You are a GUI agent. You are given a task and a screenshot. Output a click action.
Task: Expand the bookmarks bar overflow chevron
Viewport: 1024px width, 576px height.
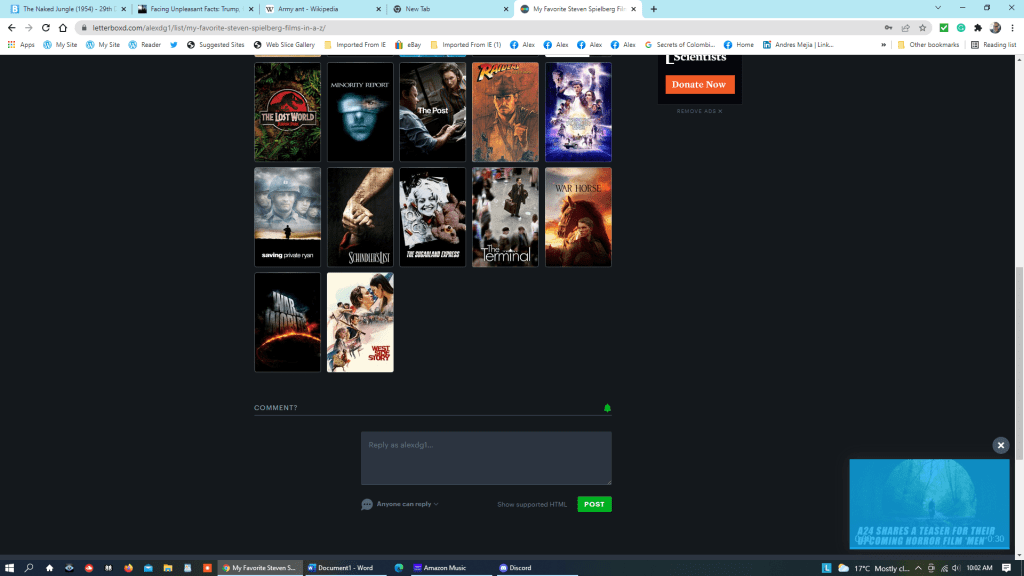[x=886, y=45]
